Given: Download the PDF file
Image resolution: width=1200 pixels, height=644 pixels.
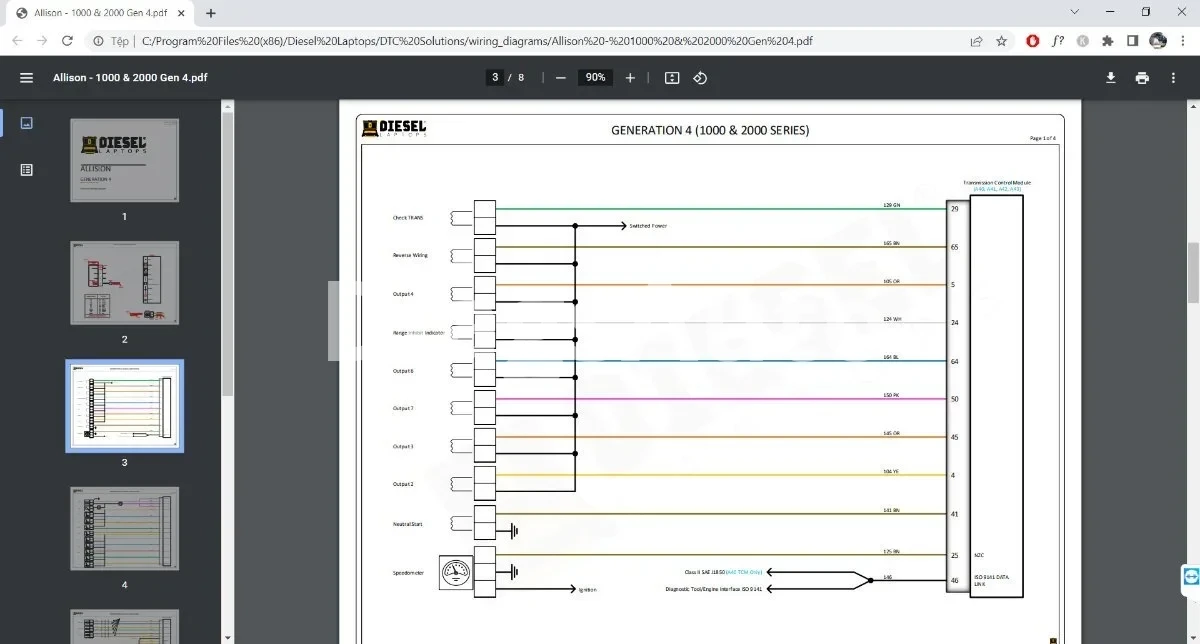Looking at the screenshot, I should point(1110,78).
